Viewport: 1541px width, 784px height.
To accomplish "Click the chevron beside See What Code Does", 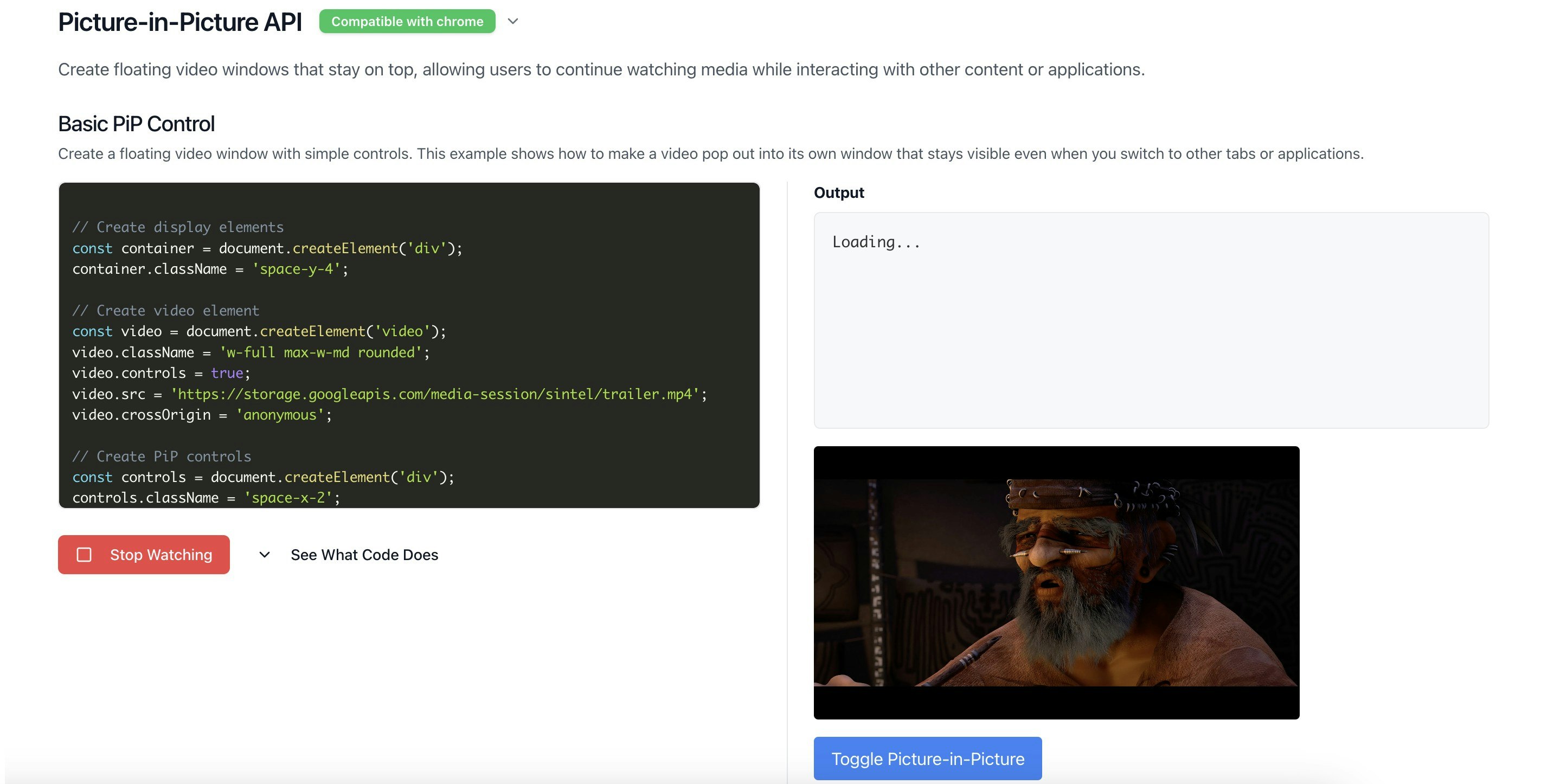I will point(265,555).
